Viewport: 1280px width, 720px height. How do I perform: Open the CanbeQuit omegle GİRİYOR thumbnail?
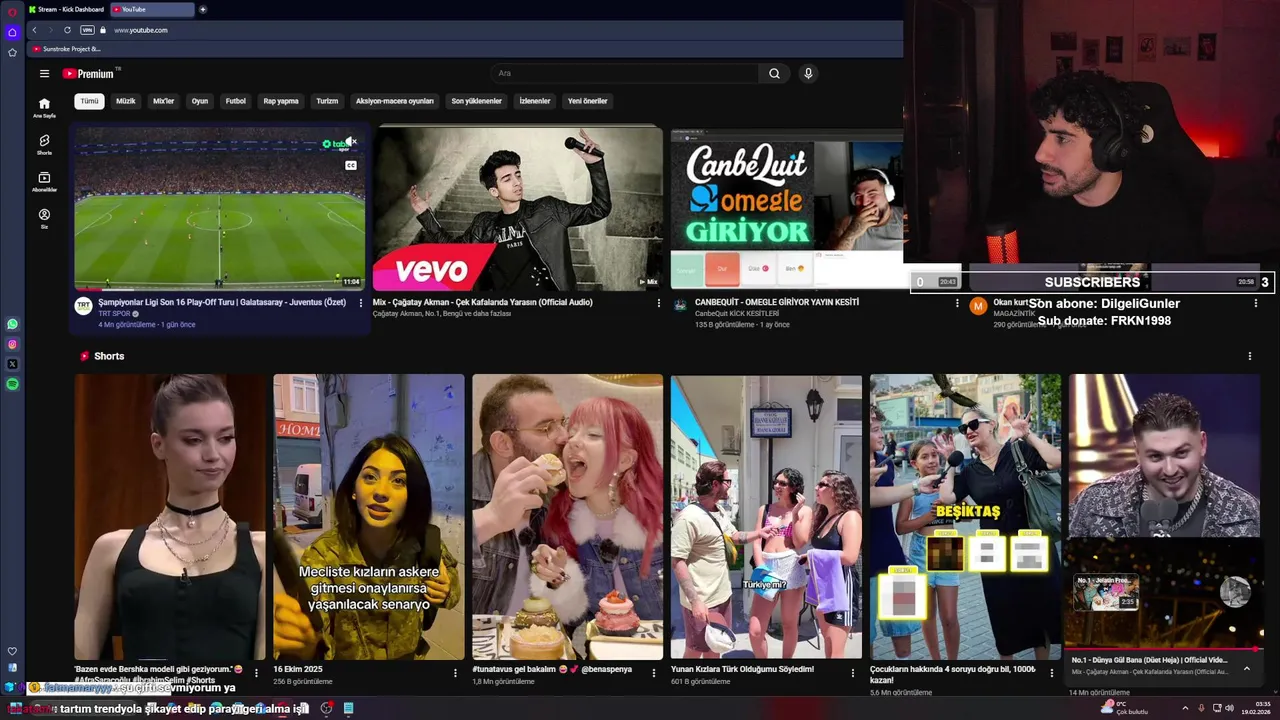(x=787, y=208)
